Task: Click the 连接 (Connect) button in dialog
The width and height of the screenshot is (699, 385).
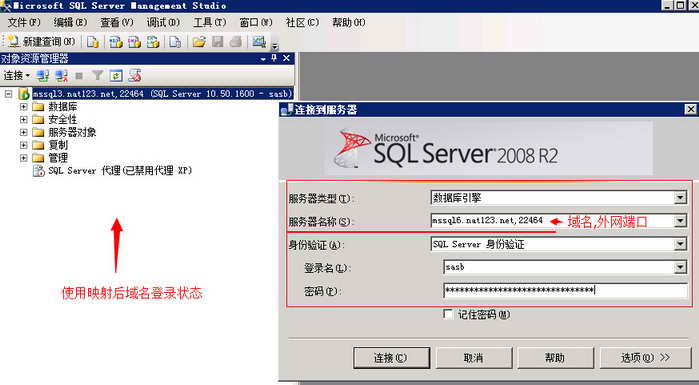Action: pos(391,358)
